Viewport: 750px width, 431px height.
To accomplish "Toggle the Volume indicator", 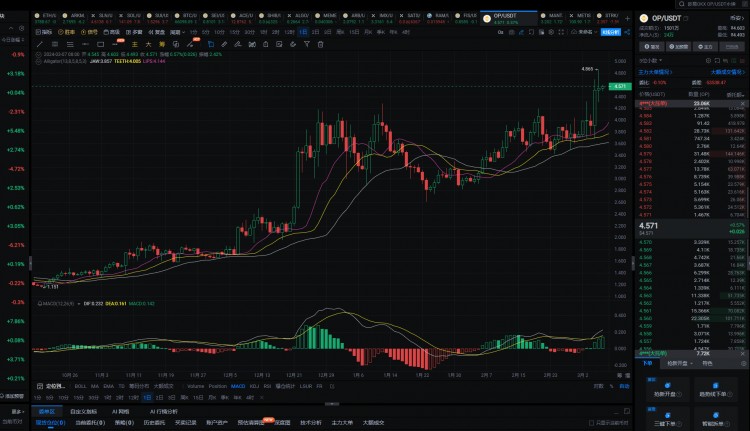I will [195, 386].
